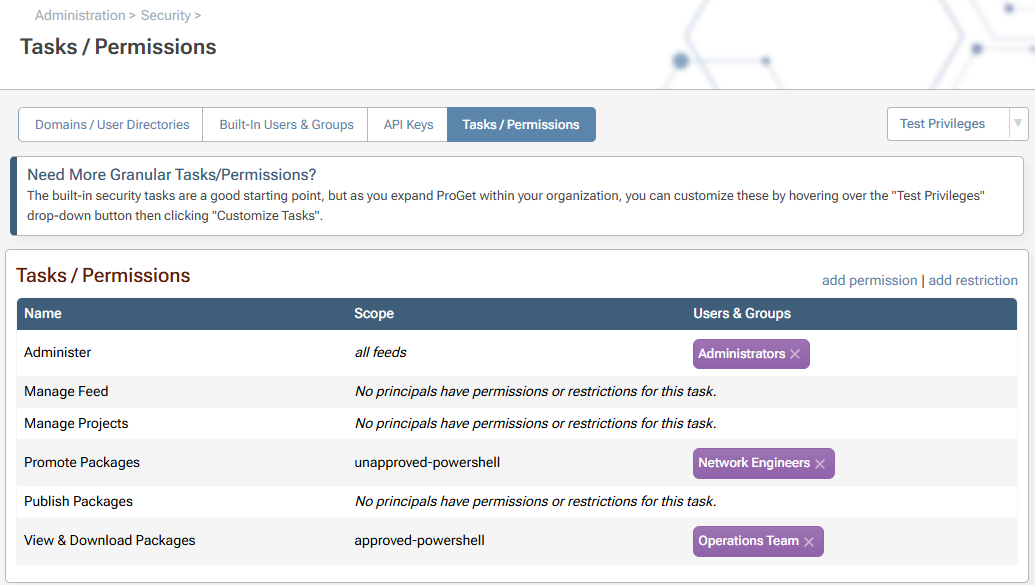
Task: Remove the Operations Team group tag
Action: tap(809, 541)
